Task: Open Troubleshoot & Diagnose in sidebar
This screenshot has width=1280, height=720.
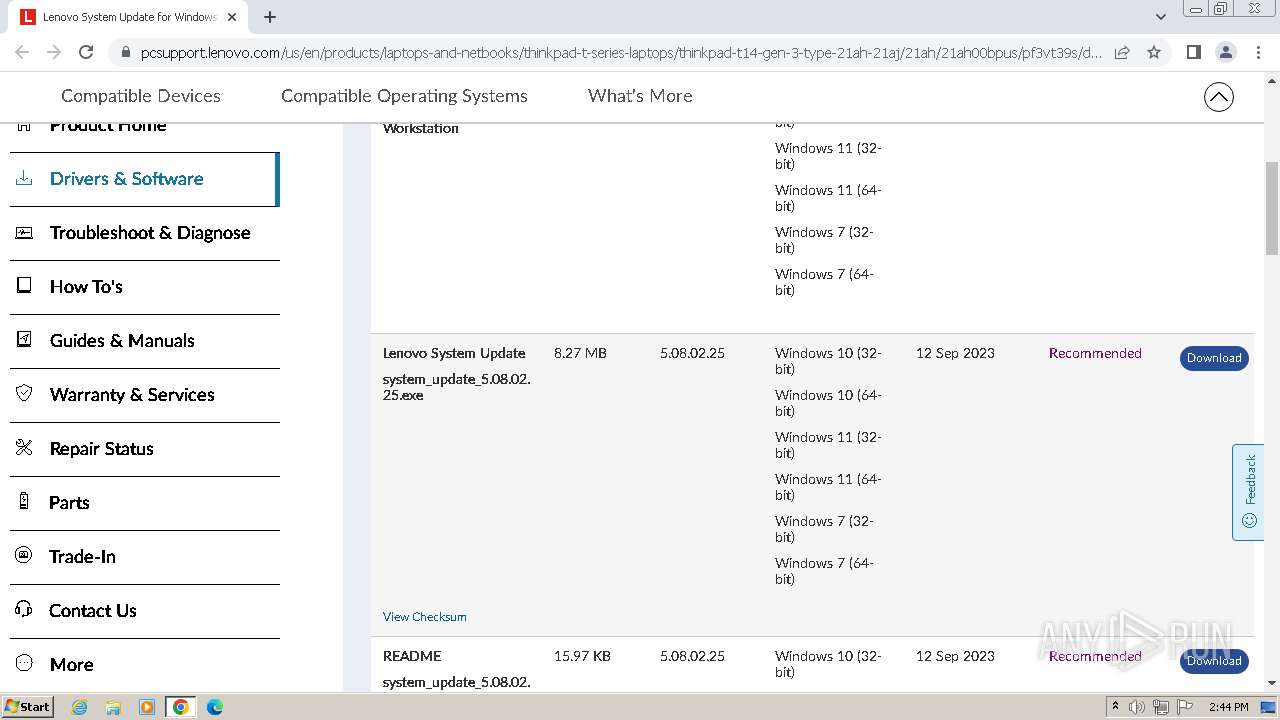Action: (144, 233)
